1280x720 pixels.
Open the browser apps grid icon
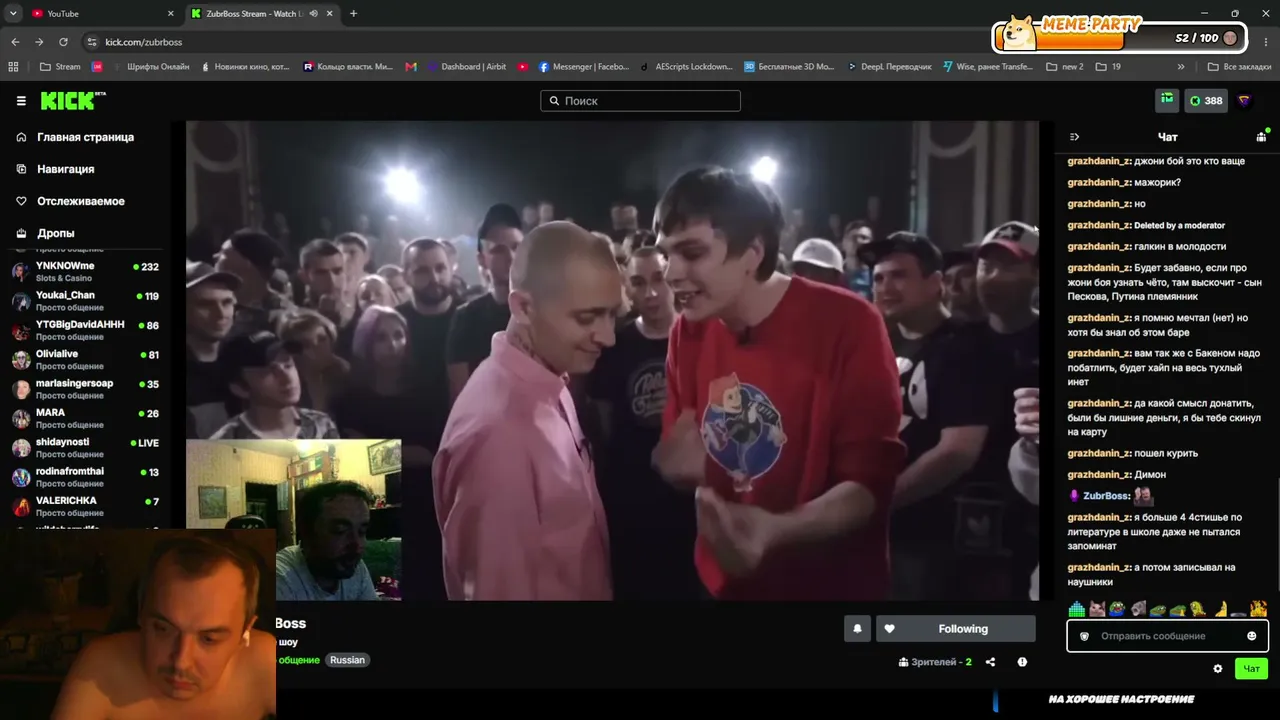pyautogui.click(x=13, y=67)
